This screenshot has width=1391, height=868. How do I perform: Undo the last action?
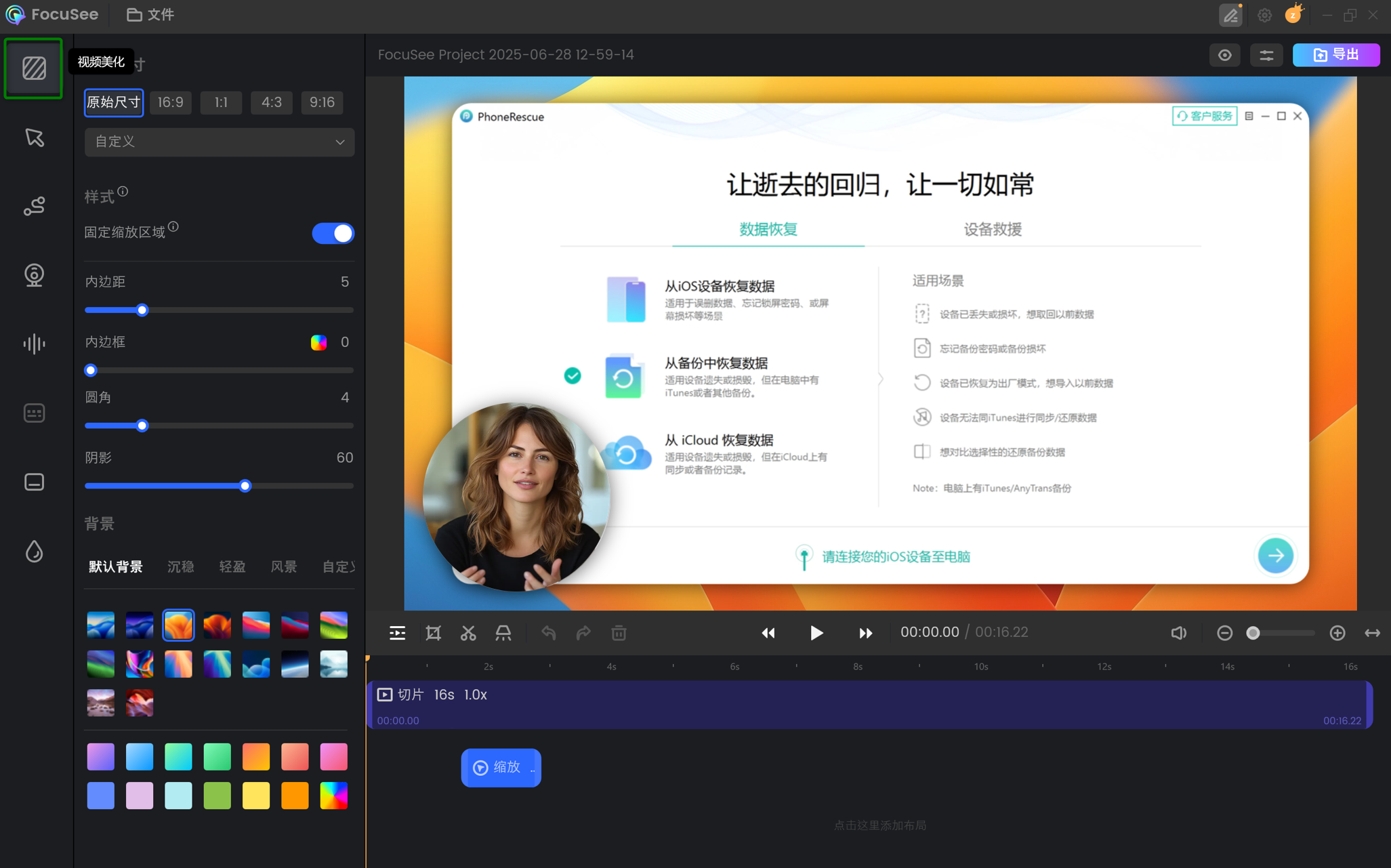[549, 633]
